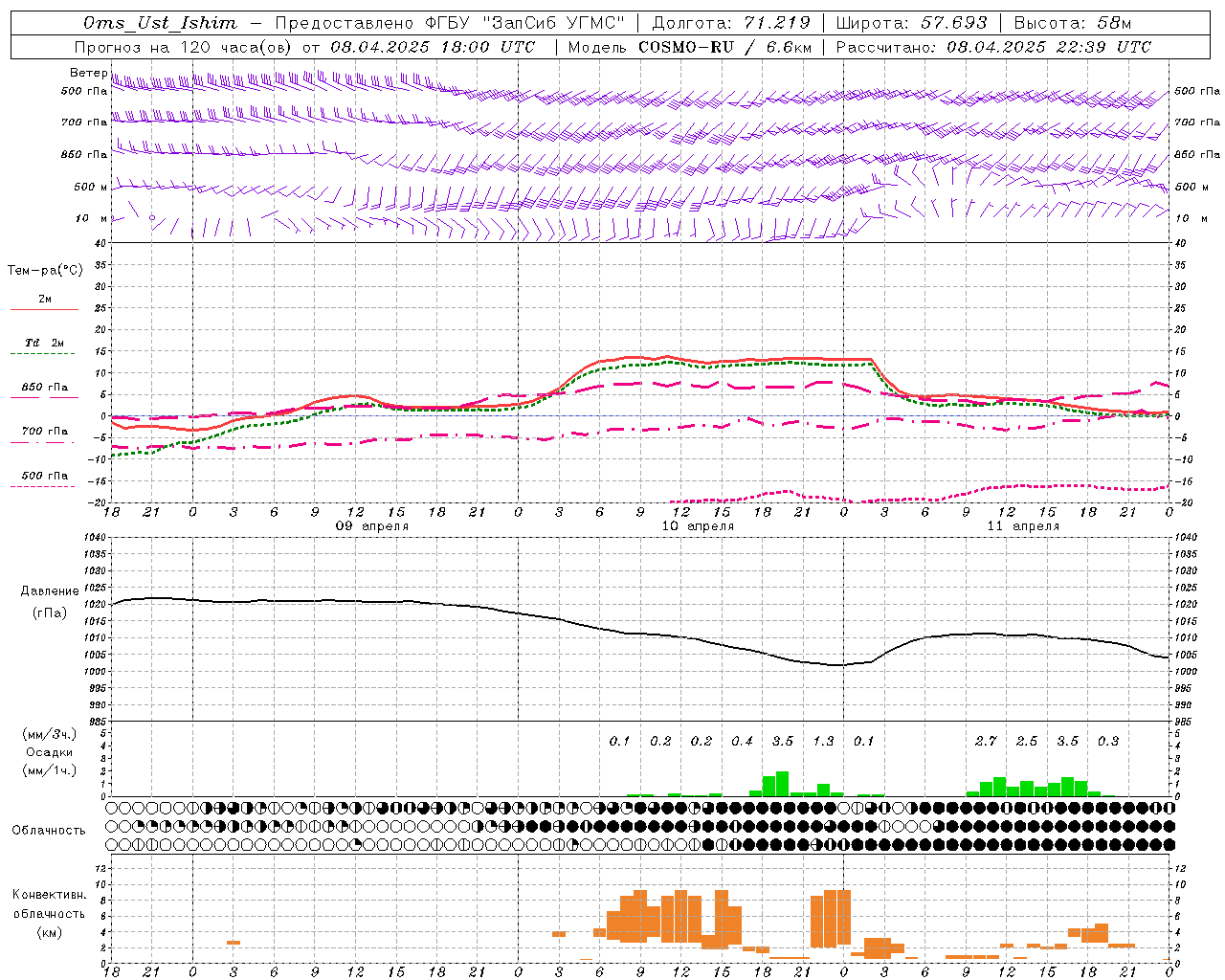Screen dimensions: 1225x980
Task: Click the 2.7 precipitation value
Action: (x=986, y=742)
